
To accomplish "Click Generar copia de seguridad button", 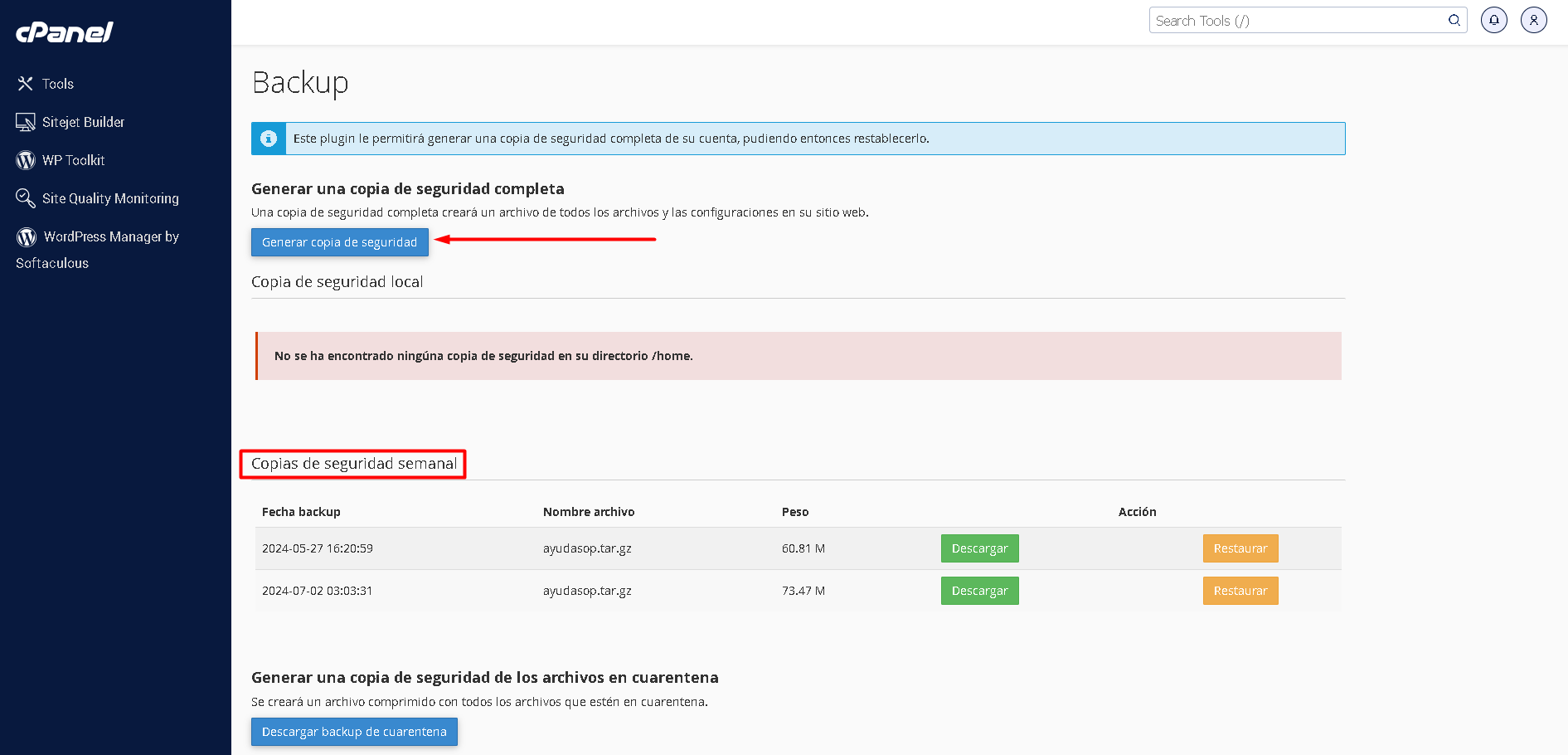I will [340, 242].
